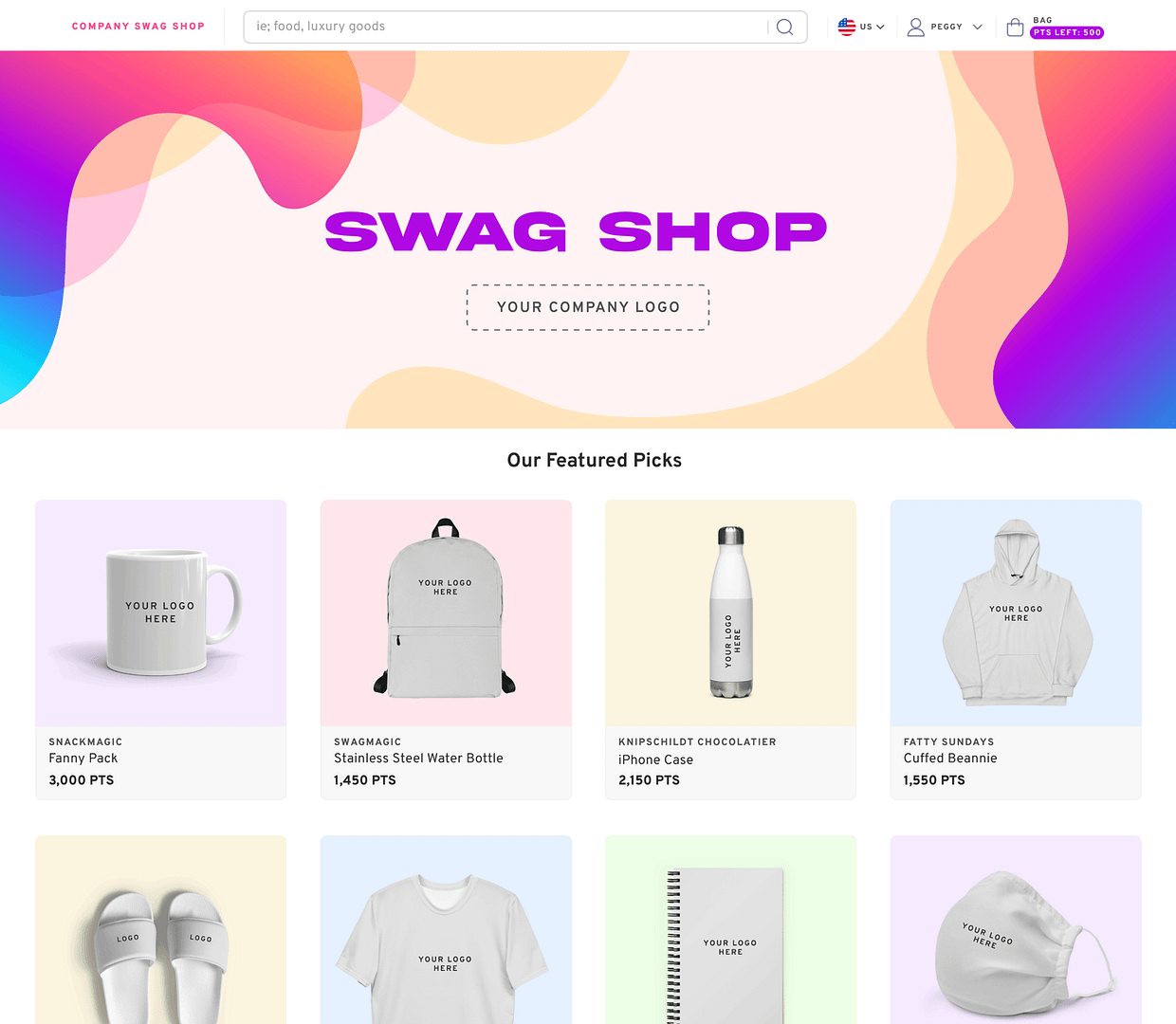The image size is (1176, 1024).
Task: Open the face mask product card
Action: (x=1016, y=930)
